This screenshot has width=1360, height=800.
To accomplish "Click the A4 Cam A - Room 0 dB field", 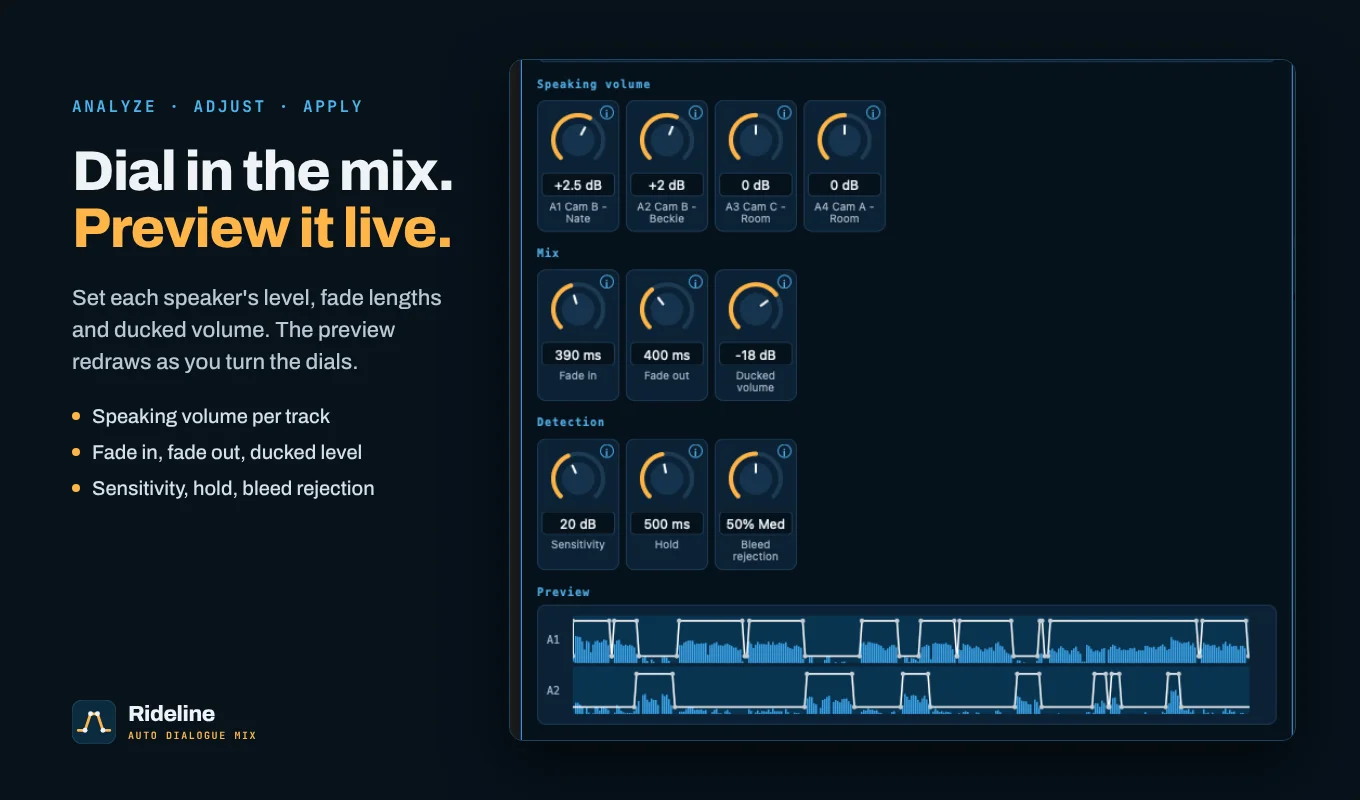I will pyautogui.click(x=845, y=185).
